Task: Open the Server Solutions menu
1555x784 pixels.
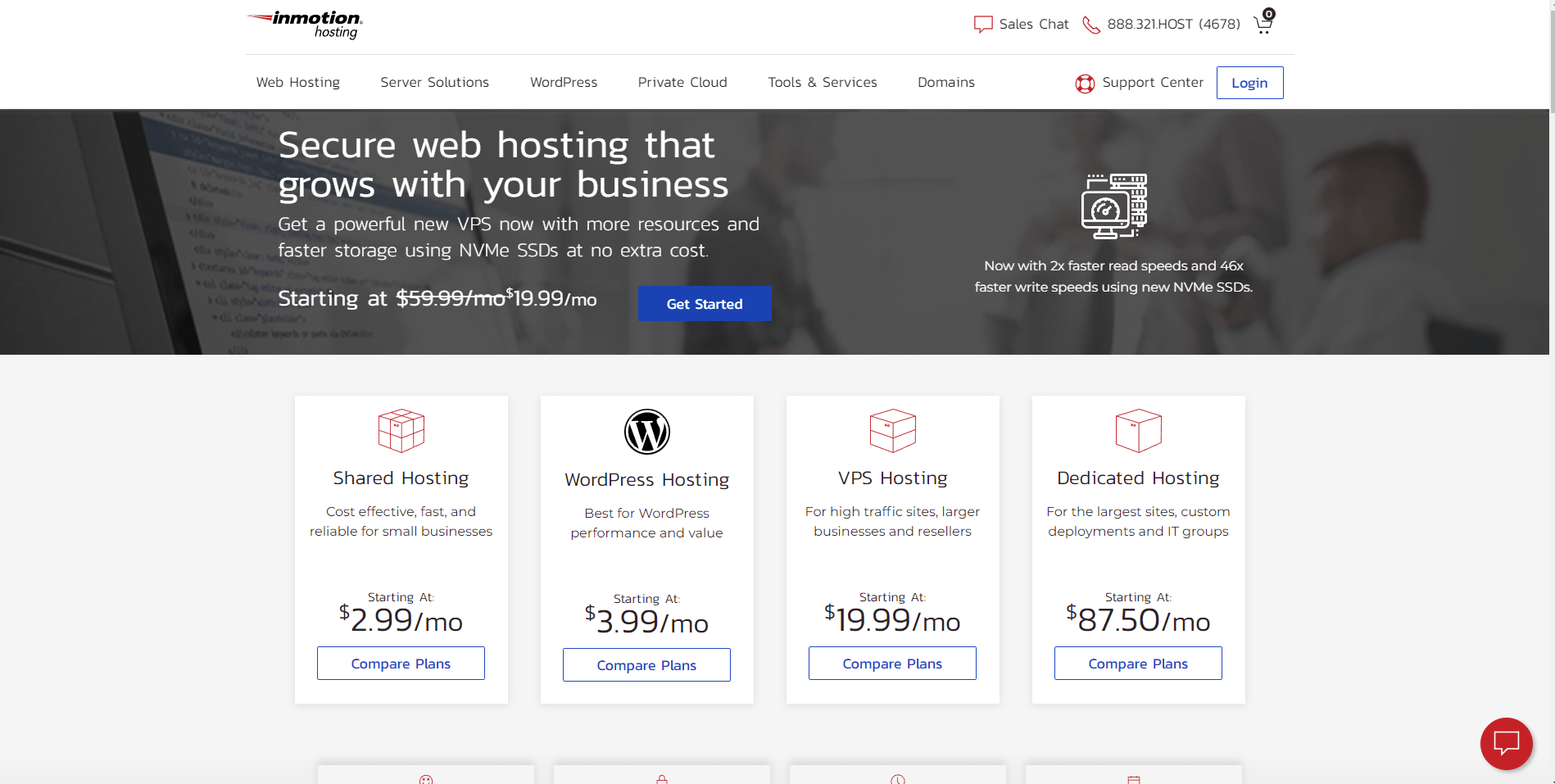Action: click(435, 83)
